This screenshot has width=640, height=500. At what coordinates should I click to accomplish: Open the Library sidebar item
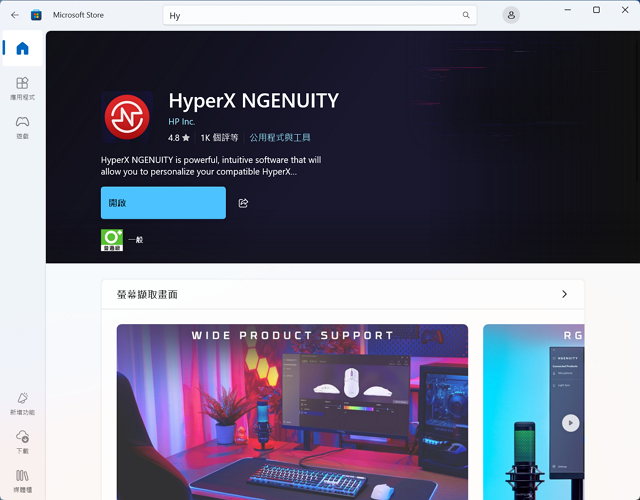22,481
